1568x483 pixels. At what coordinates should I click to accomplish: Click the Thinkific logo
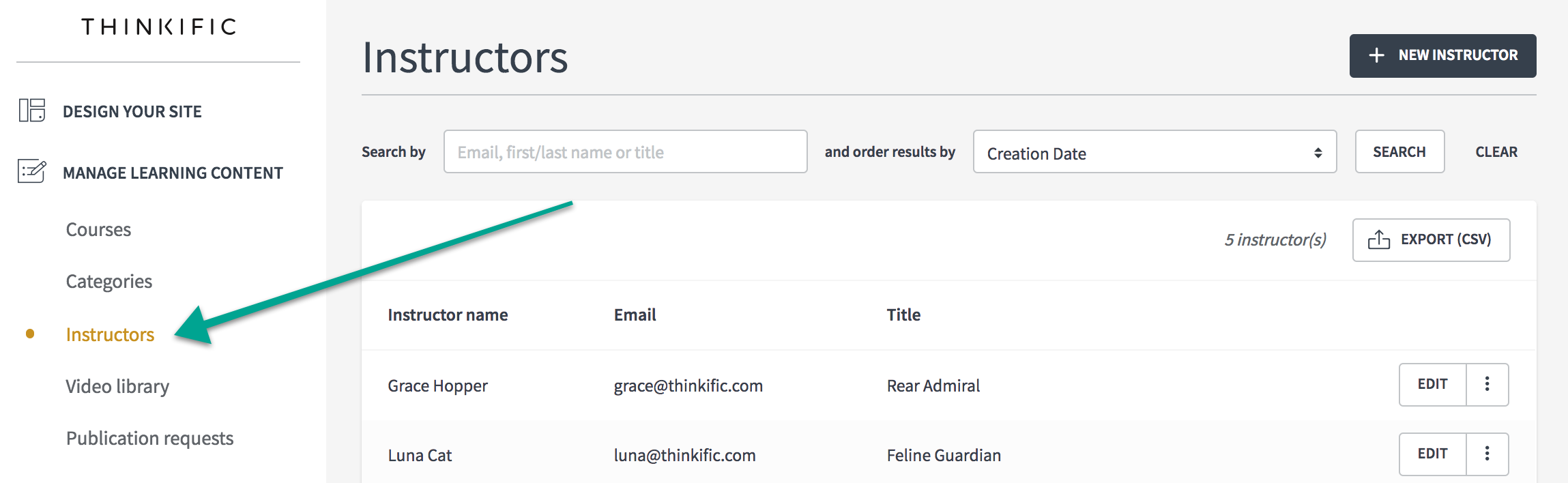(x=159, y=27)
